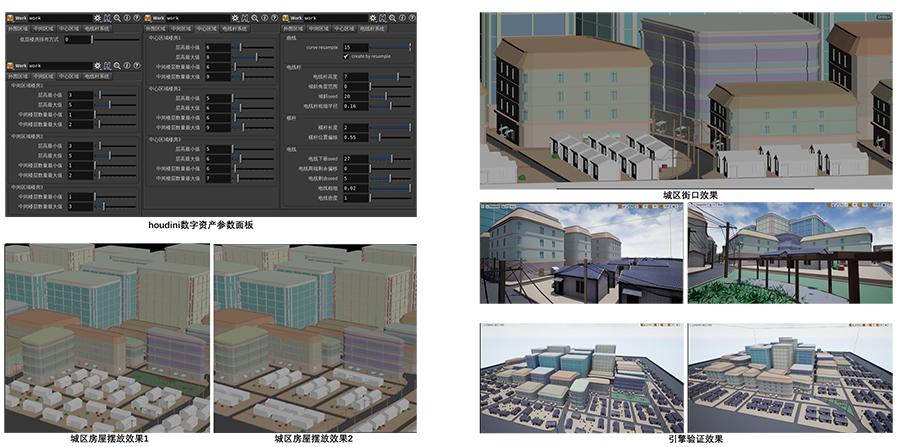The width and height of the screenshot is (900, 447).
Task: Click the 低层楼房排布方式 field showing 0
Action: tap(77, 40)
